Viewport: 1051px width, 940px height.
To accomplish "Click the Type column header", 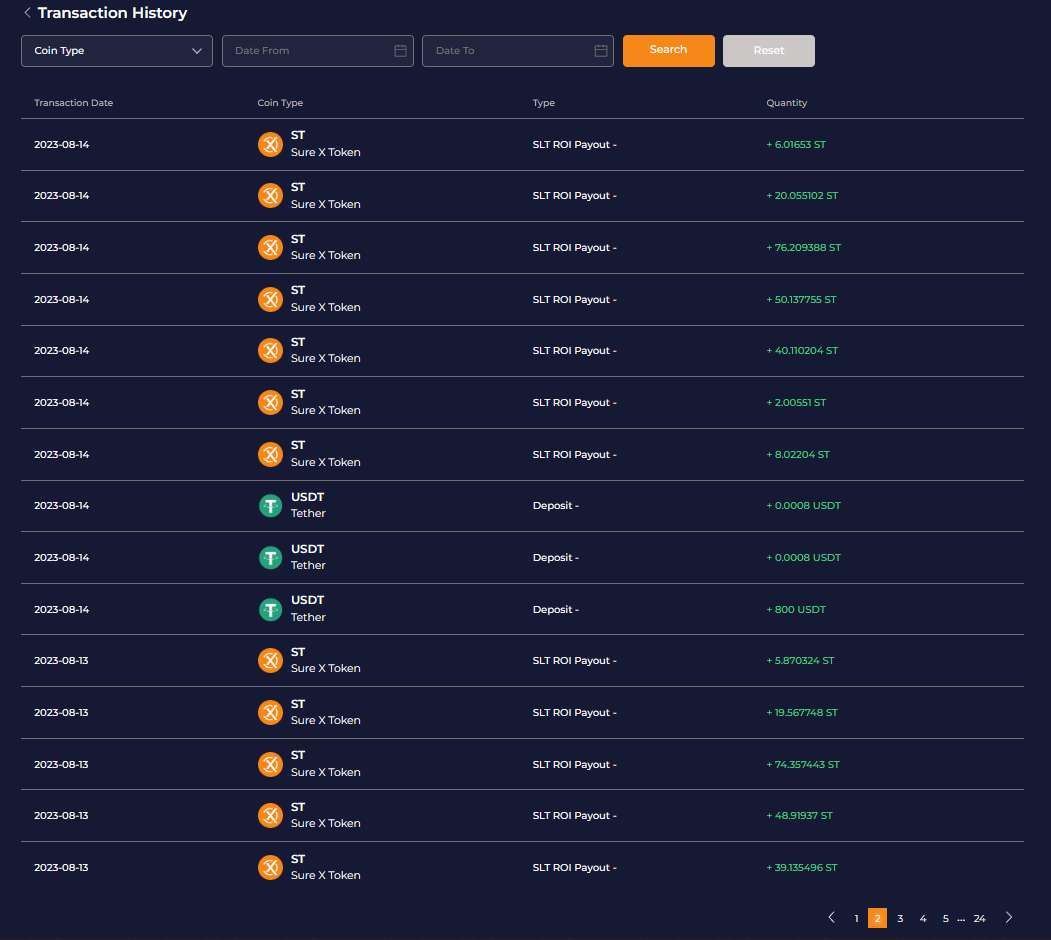I will click(544, 103).
